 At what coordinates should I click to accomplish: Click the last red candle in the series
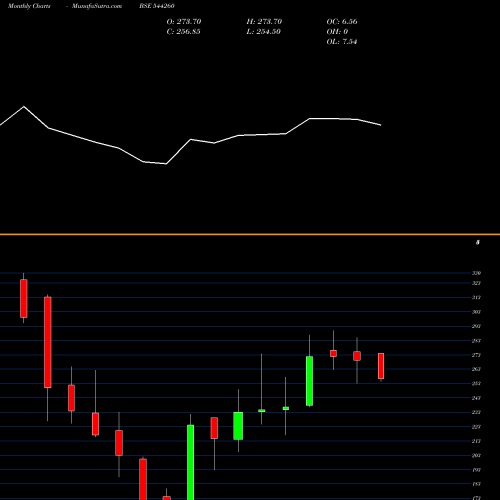tap(381, 366)
